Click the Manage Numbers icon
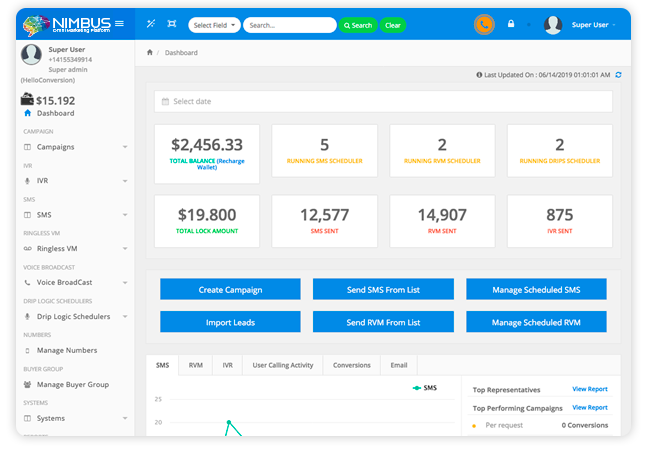Image resolution: width=647 pixels, height=450 pixels. coord(28,351)
